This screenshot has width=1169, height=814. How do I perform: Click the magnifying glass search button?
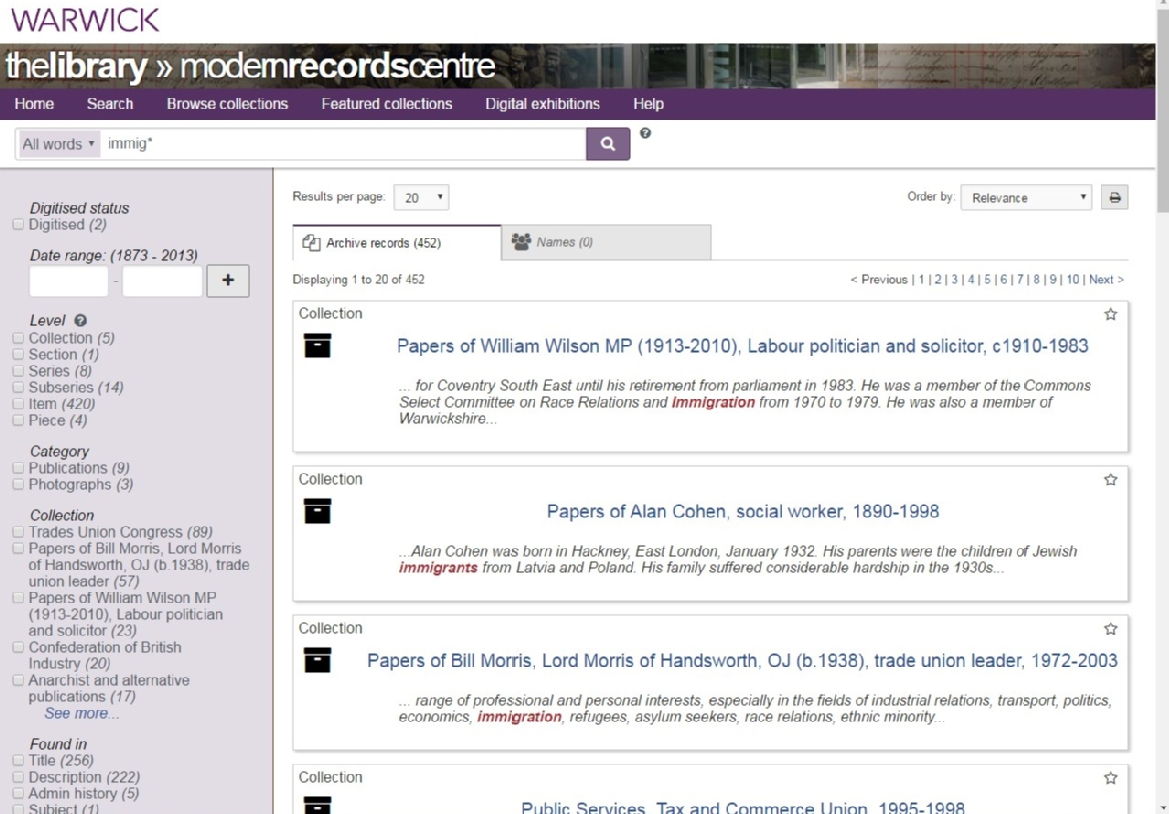(x=608, y=144)
